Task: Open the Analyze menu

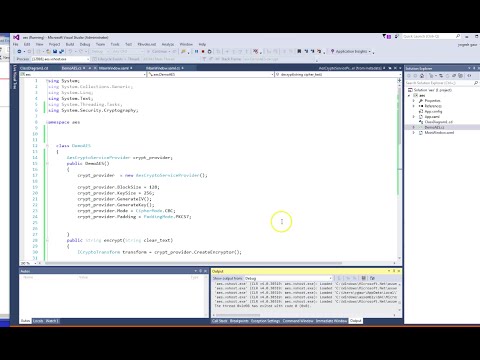Action: click(168, 44)
